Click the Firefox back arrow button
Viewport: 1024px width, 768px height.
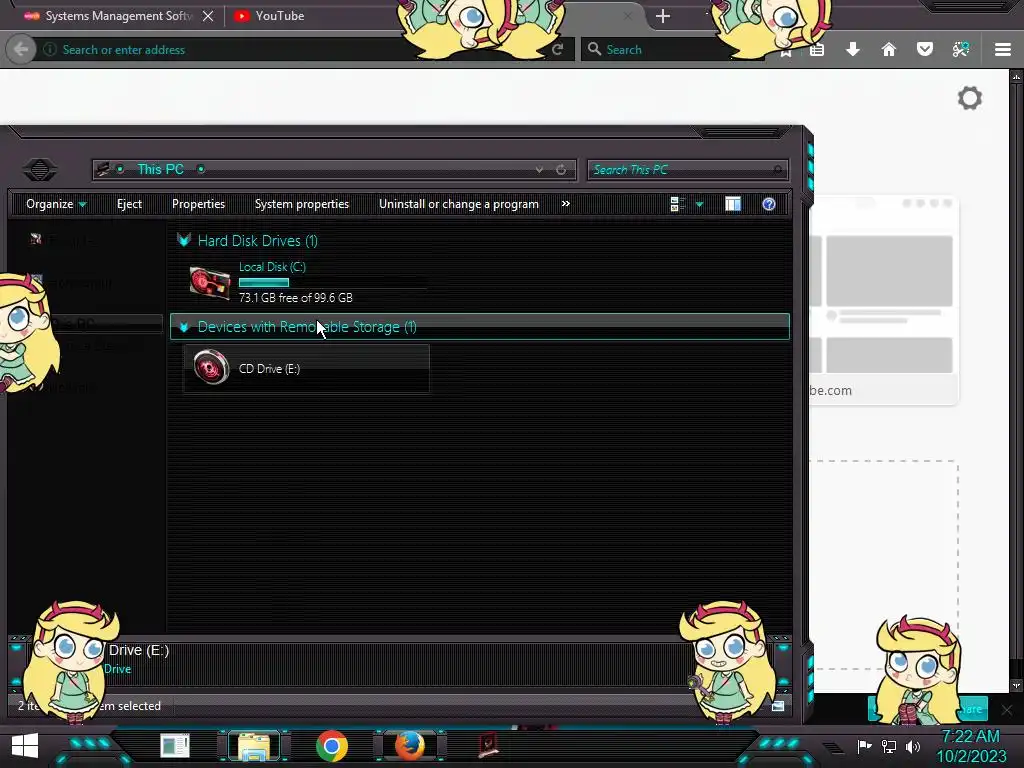21,50
